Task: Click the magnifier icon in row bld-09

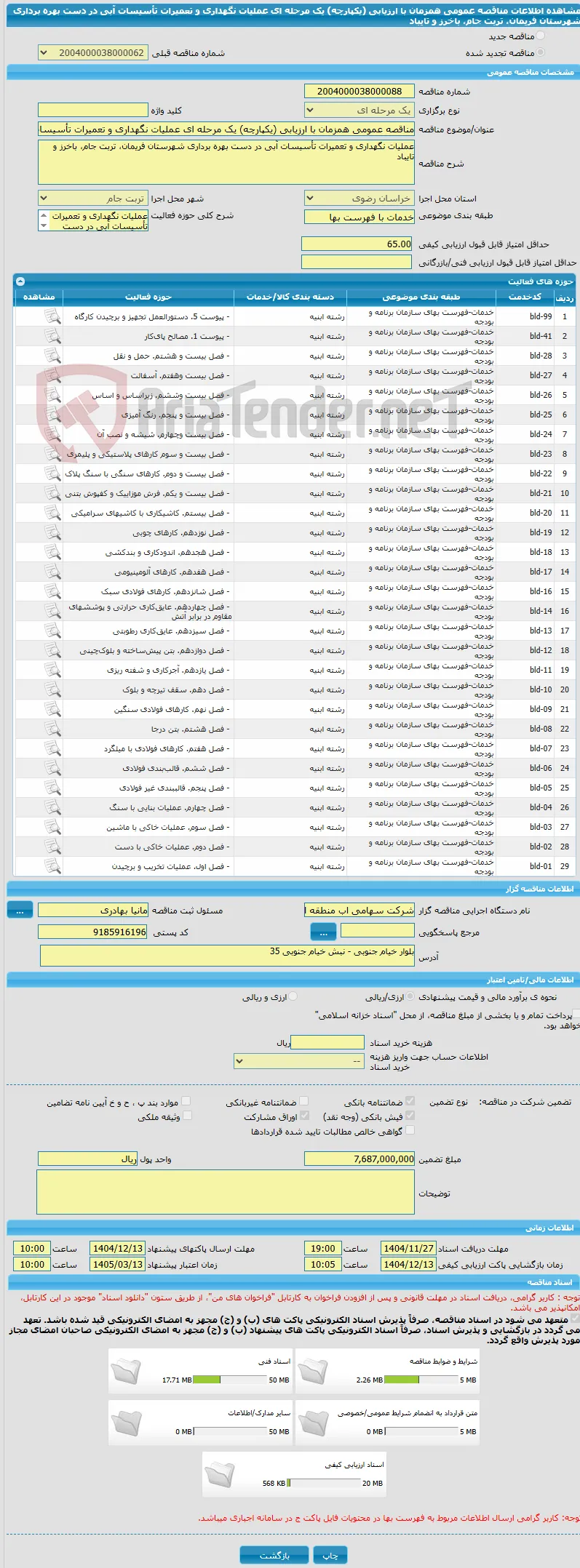Action: [x=52, y=708]
